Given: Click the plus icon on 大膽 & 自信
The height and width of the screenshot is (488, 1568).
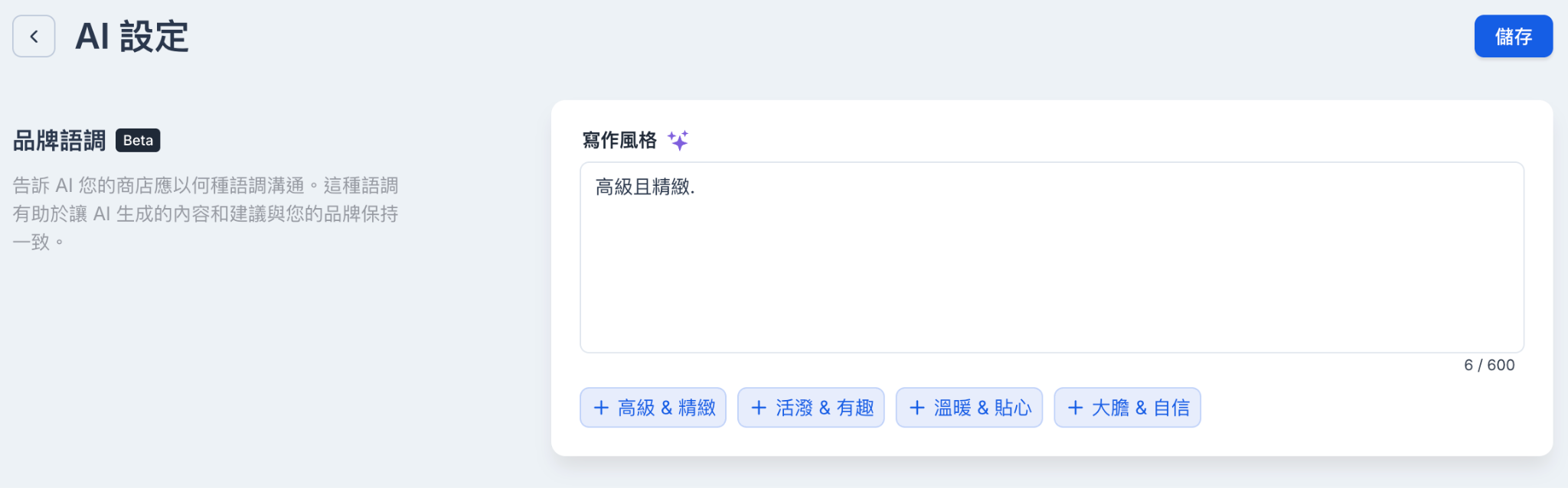Looking at the screenshot, I should click(1075, 408).
